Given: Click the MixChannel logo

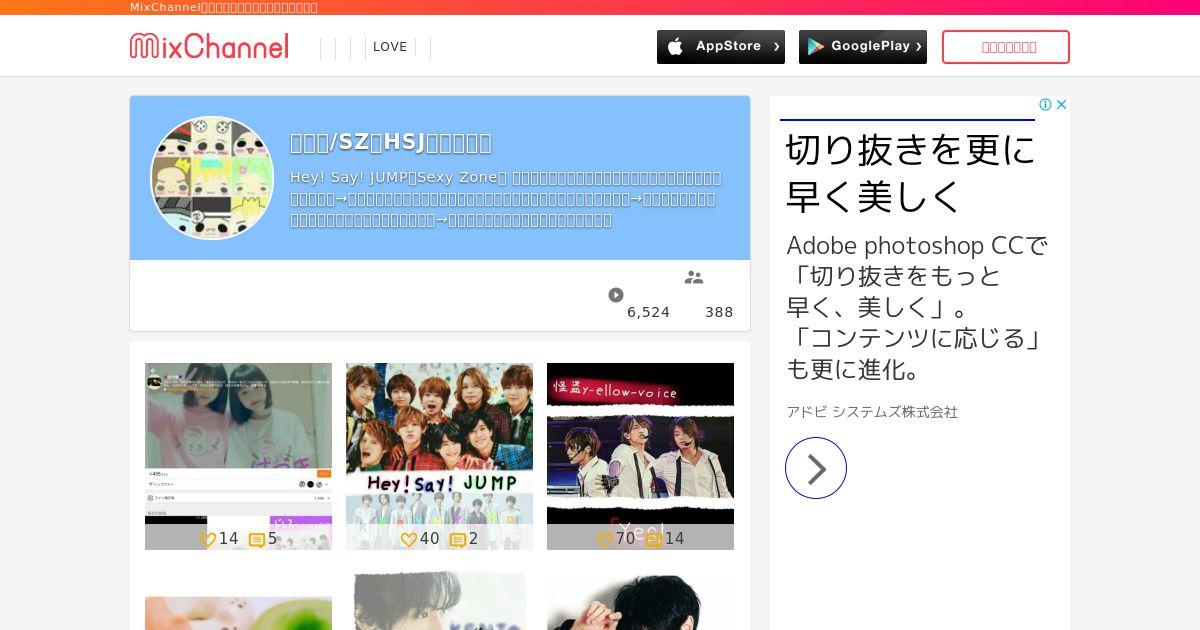Looking at the screenshot, I should point(209,46).
